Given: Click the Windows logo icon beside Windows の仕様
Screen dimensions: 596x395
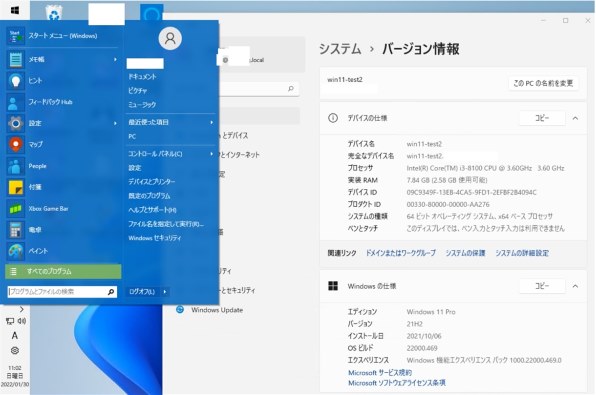Looking at the screenshot, I should (333, 286).
